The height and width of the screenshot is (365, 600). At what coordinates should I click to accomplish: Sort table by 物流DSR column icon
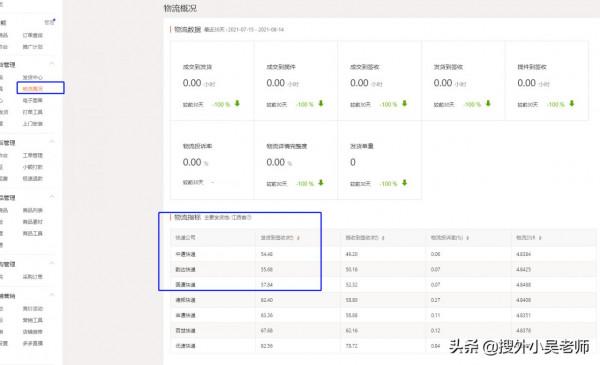click(x=540, y=238)
